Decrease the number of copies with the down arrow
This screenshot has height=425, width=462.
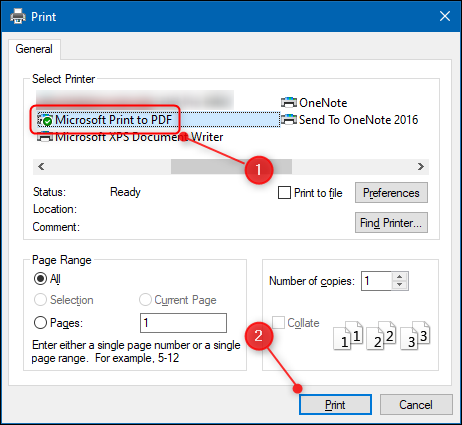point(399,285)
